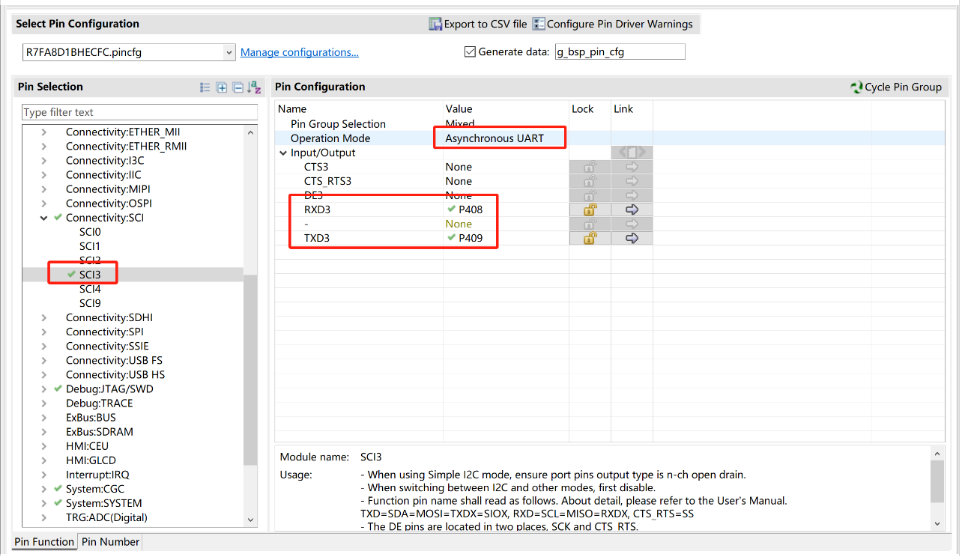Click the lock icon for CTS_RTS3 row
The width and height of the screenshot is (960, 556).
pos(590,181)
